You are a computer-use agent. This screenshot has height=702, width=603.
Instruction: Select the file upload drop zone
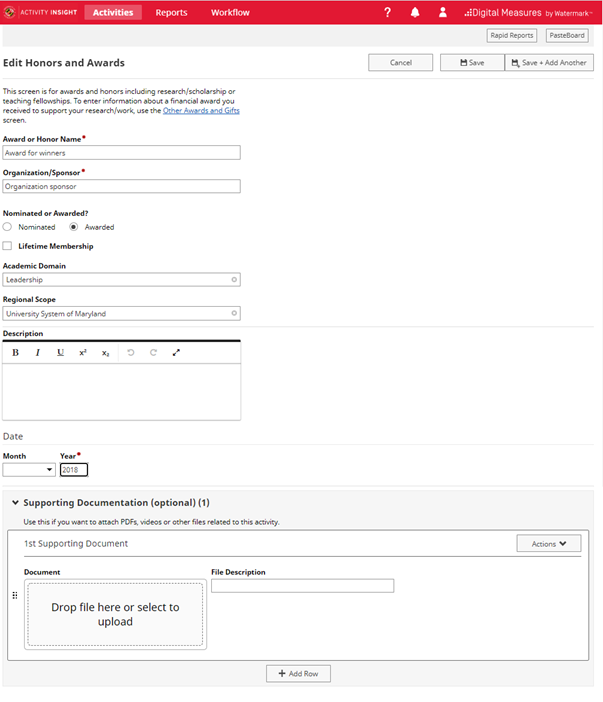pyautogui.click(x=115, y=614)
